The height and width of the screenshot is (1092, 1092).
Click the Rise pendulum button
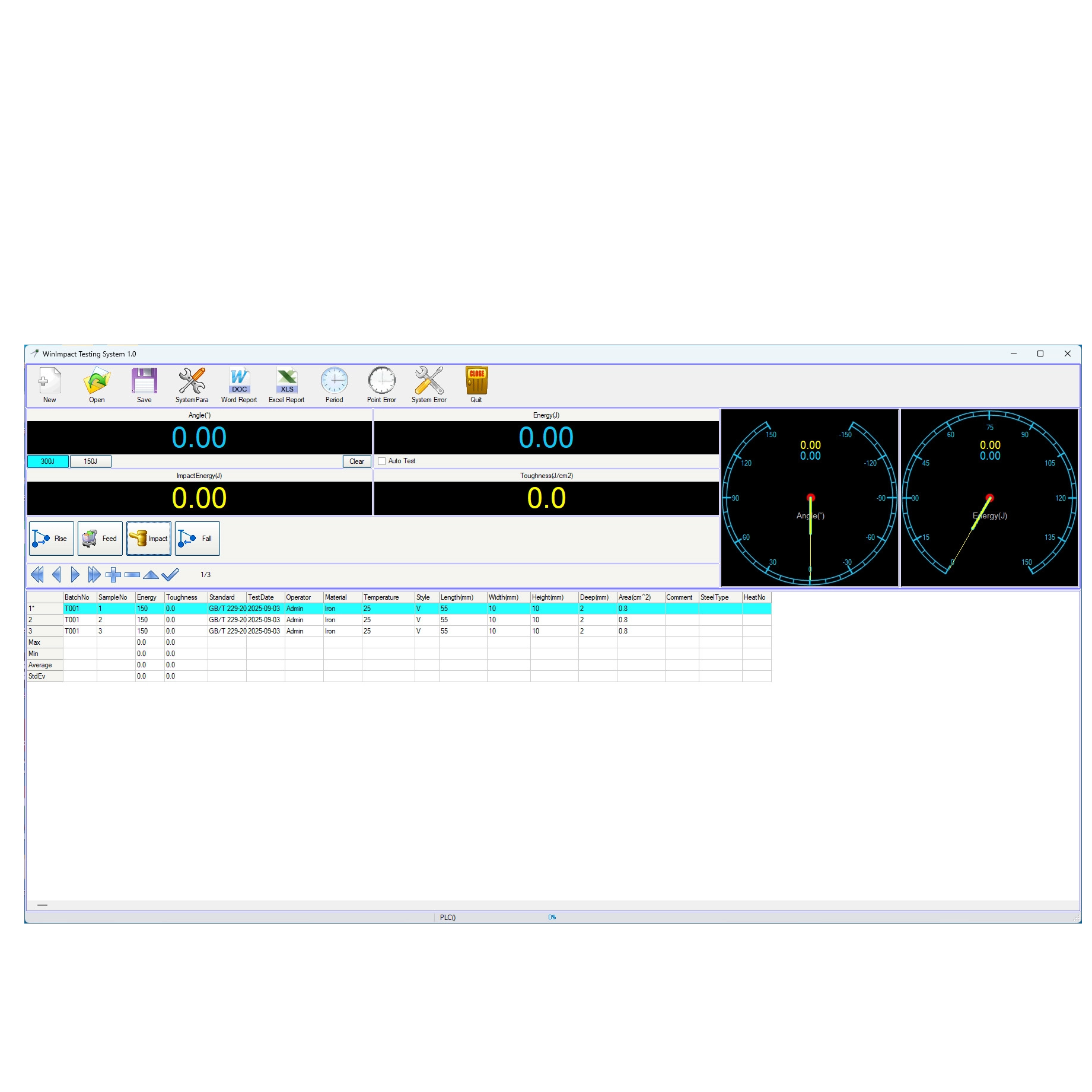pos(52,539)
